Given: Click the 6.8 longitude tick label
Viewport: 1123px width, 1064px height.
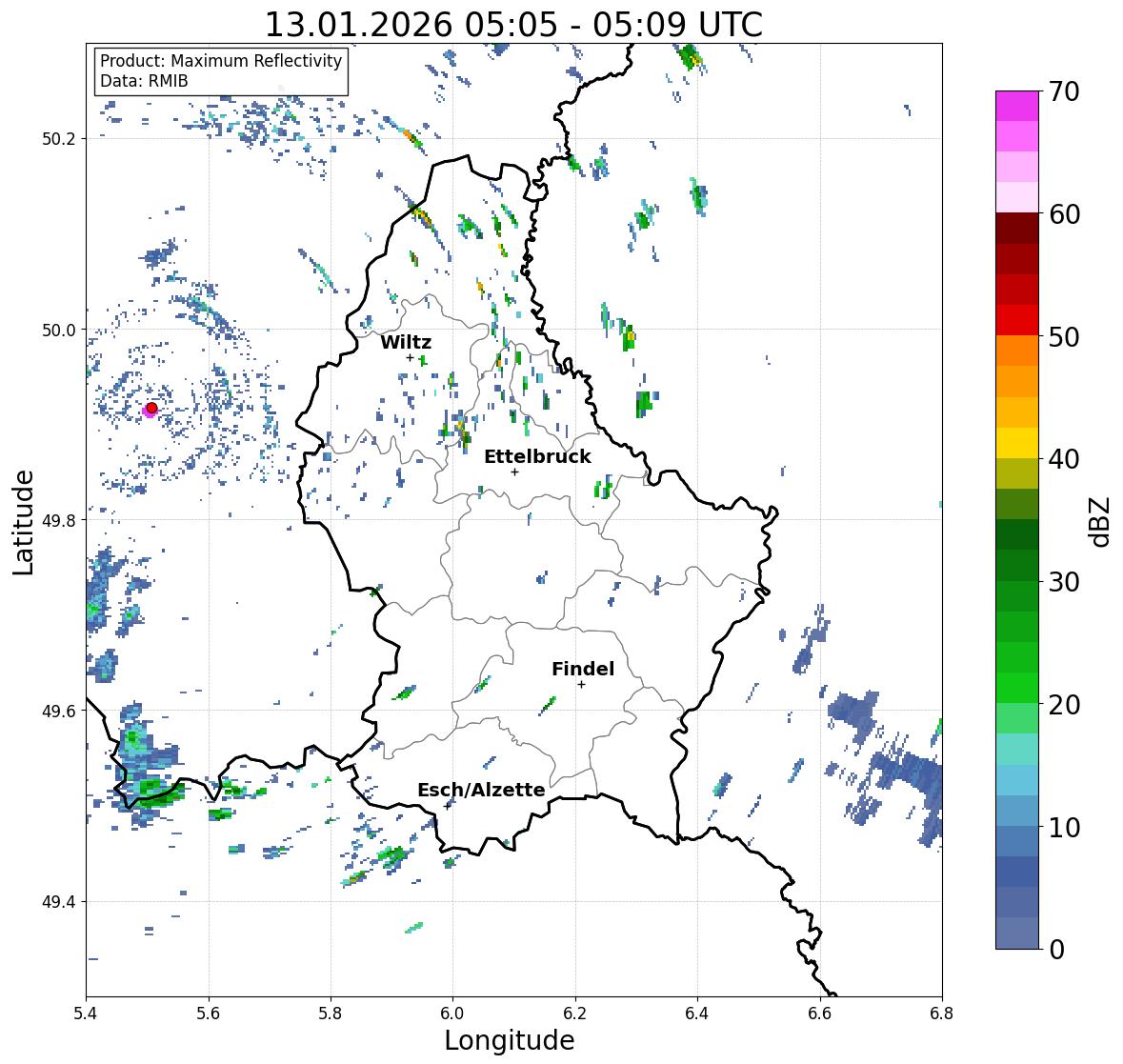Looking at the screenshot, I should [941, 1014].
